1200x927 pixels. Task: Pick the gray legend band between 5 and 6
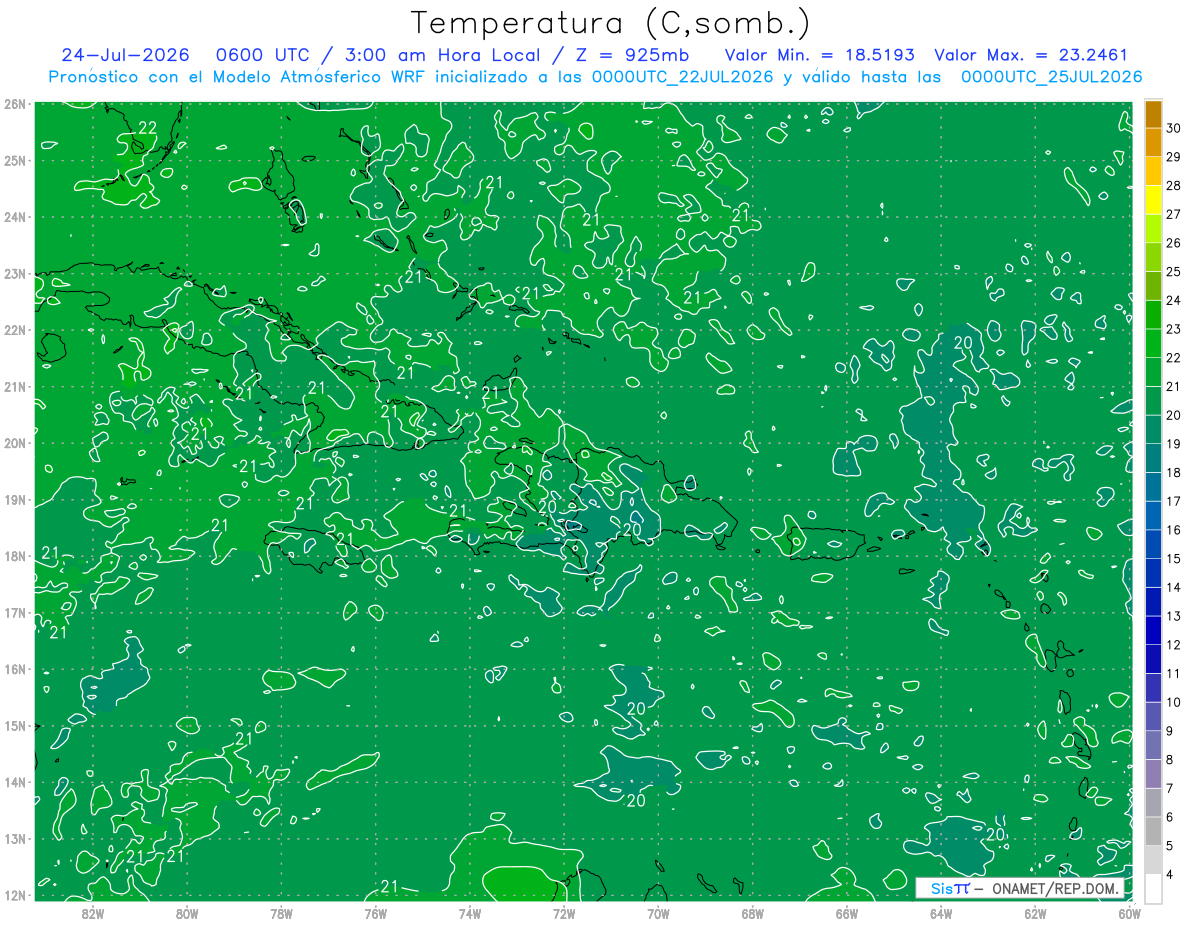1153,832
